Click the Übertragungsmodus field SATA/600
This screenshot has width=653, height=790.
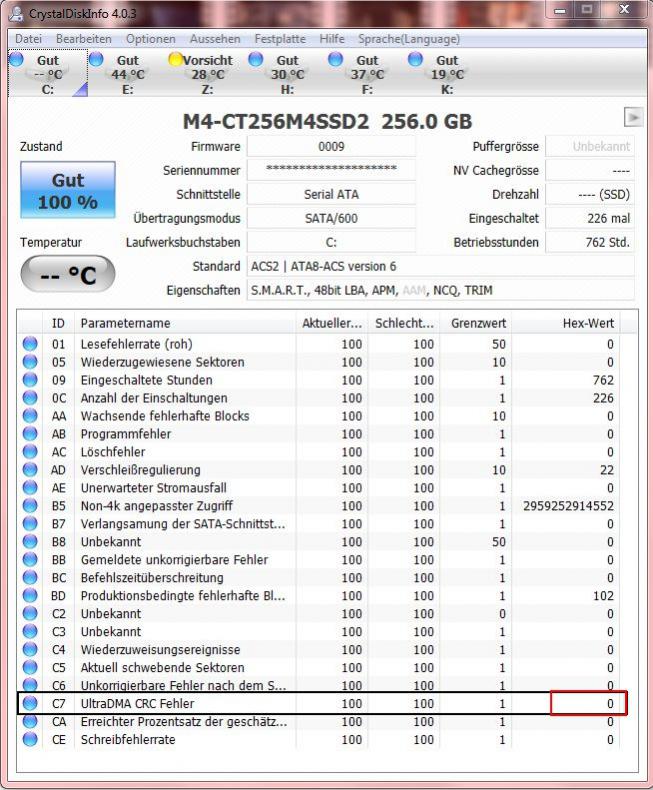click(x=331, y=218)
